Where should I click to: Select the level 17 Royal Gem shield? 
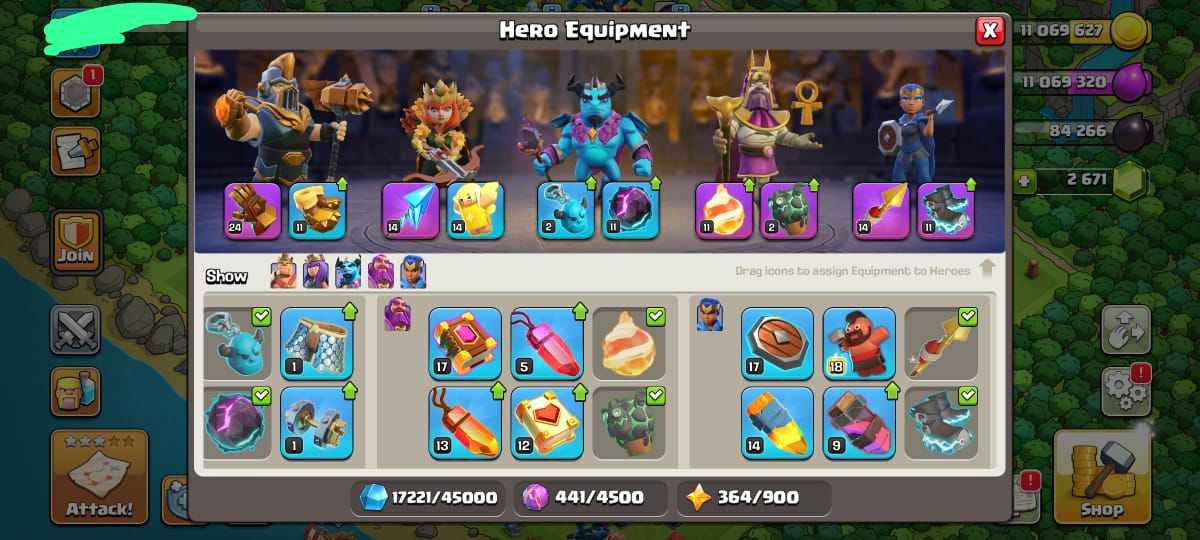tap(777, 342)
